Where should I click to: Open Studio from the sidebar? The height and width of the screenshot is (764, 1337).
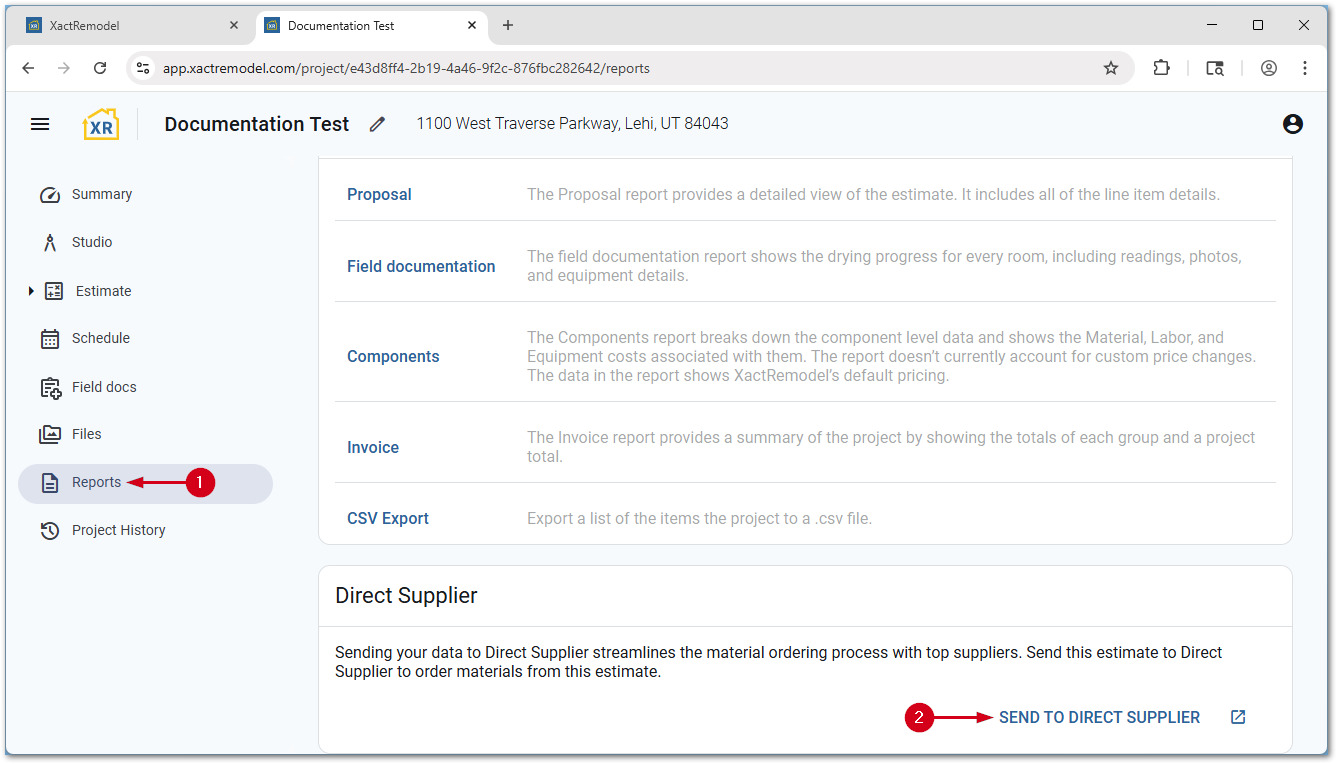(92, 242)
